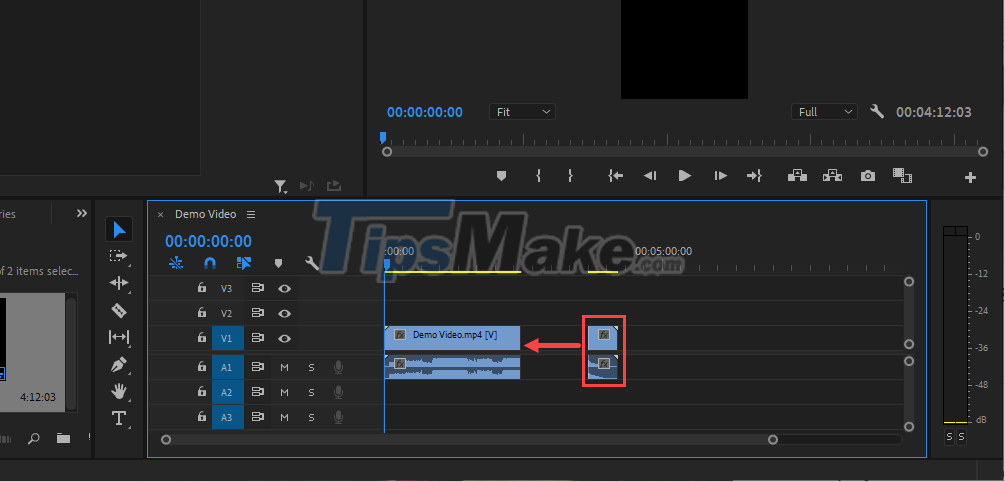Toggle Snap in the timeline

pos(210,263)
